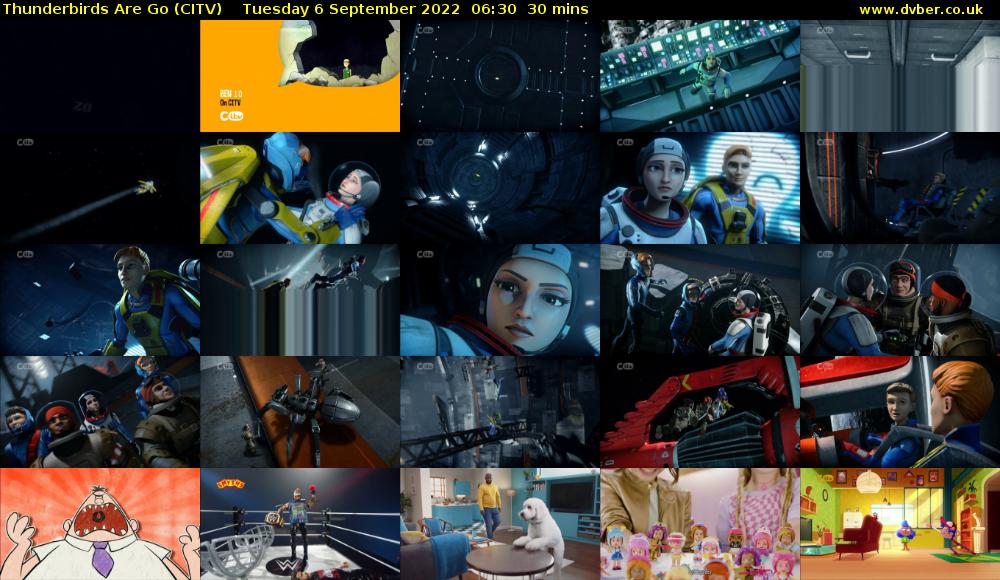Select the screaming cartoon man with purple tie thumbnail

tap(100, 524)
